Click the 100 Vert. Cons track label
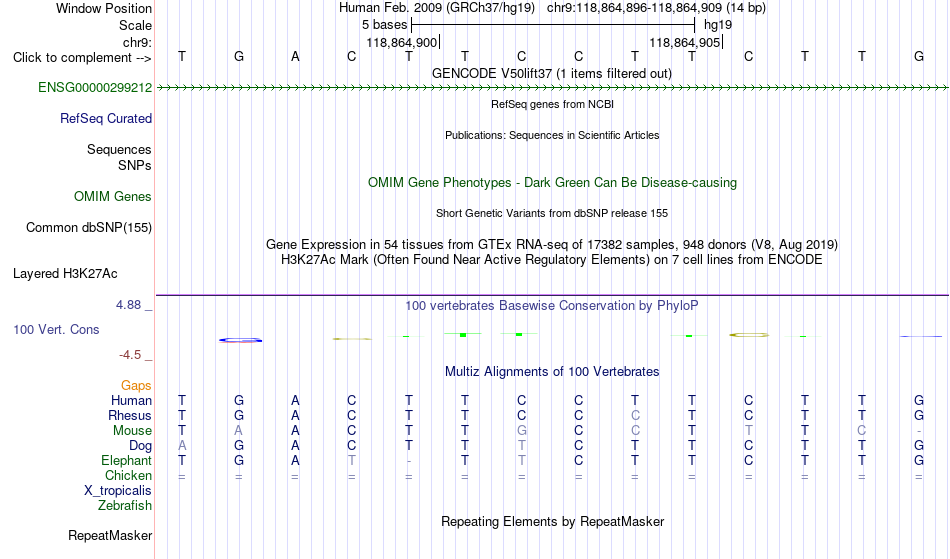 pyautogui.click(x=56, y=330)
